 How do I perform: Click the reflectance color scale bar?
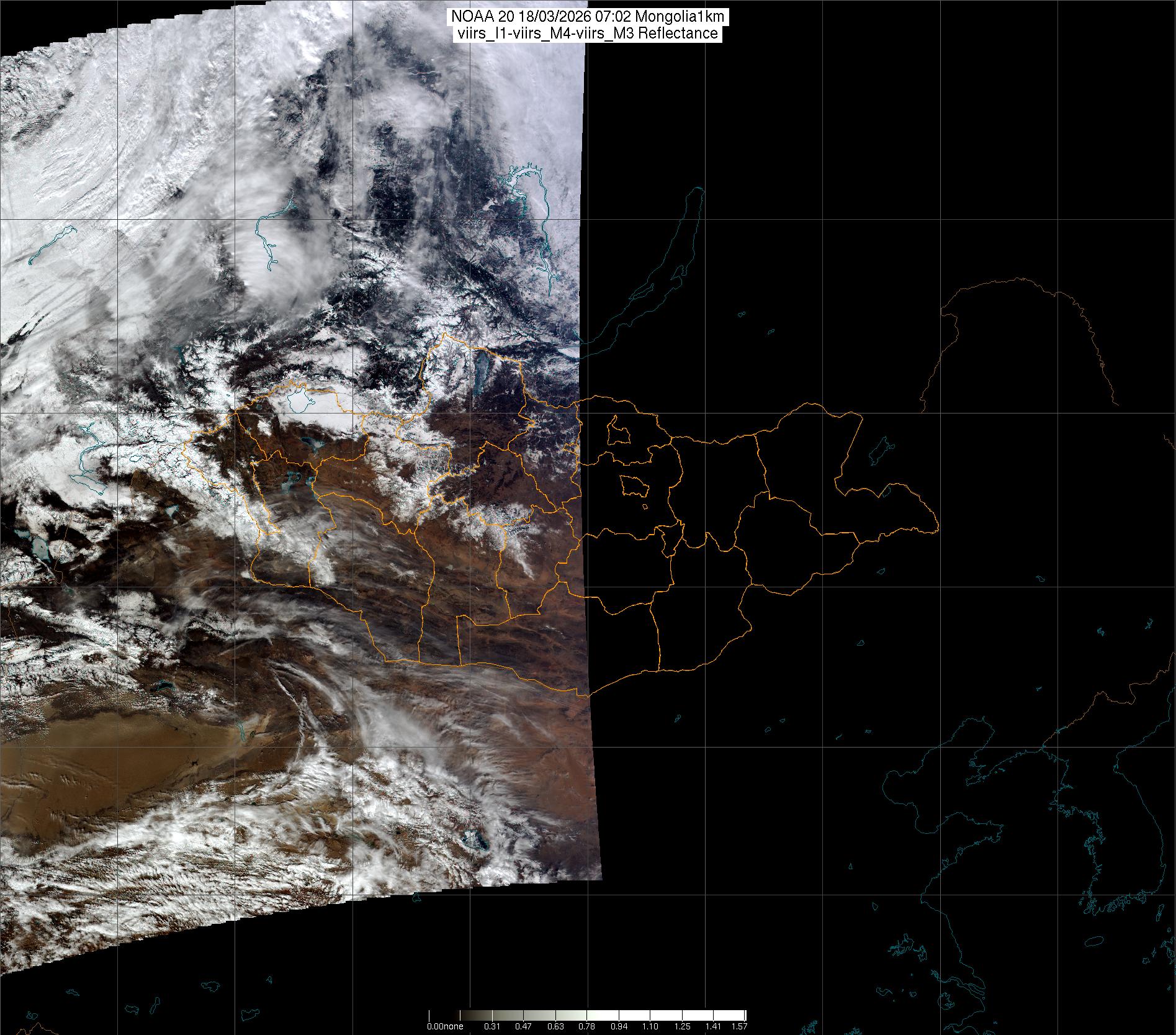[588, 1015]
